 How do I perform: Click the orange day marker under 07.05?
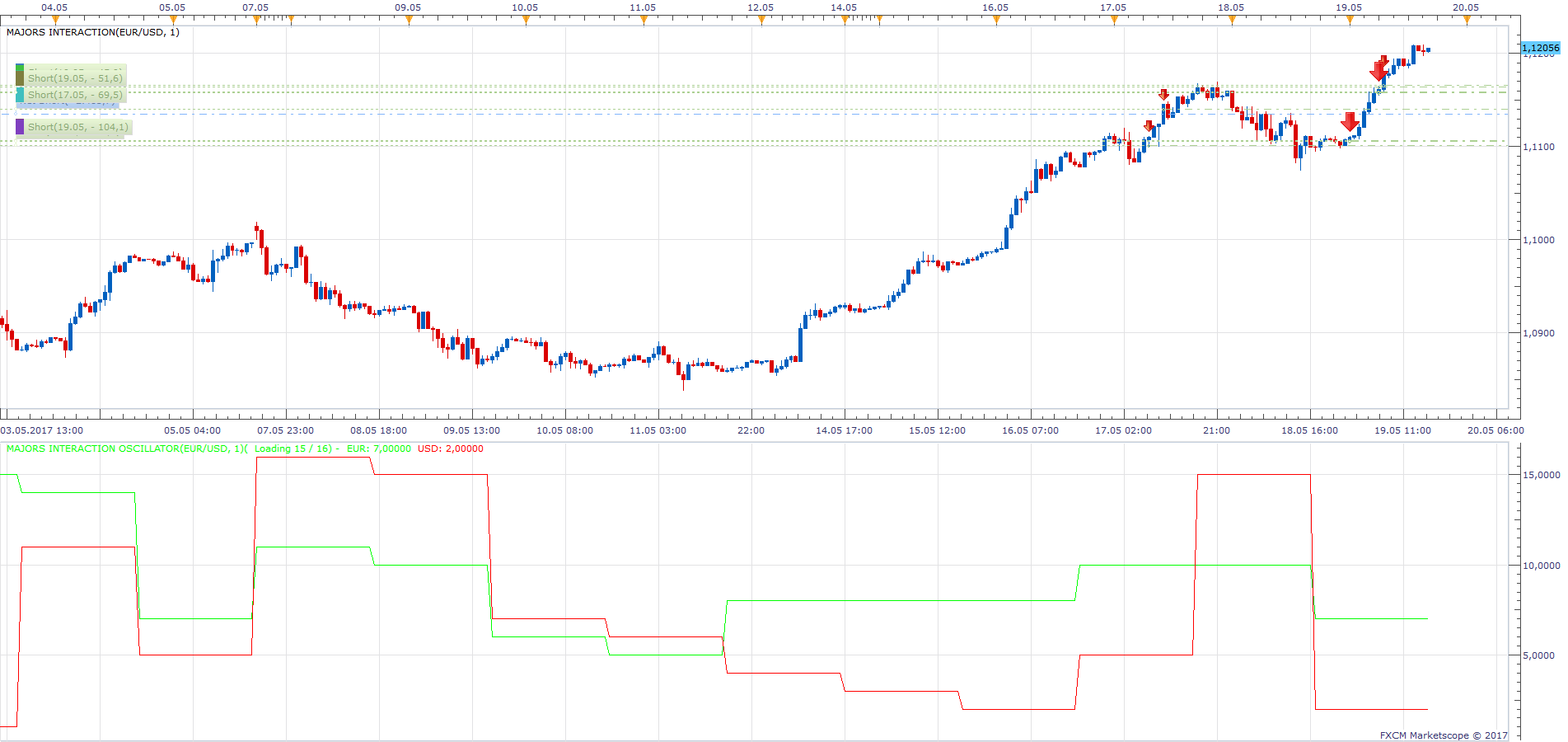pos(256,20)
